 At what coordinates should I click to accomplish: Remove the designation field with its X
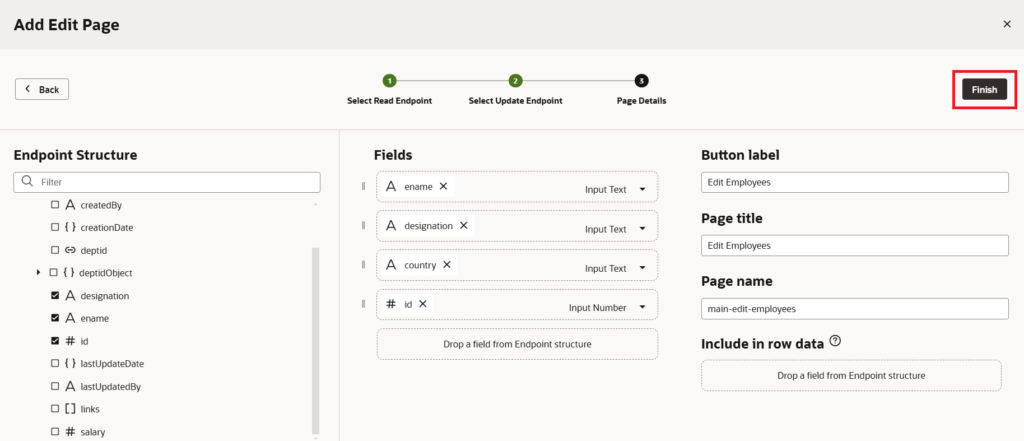pyautogui.click(x=464, y=225)
